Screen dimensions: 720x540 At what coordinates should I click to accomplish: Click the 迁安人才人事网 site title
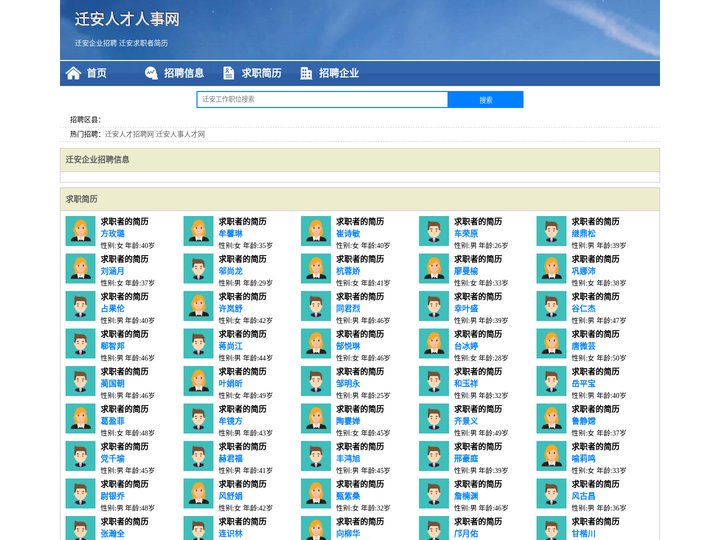[127, 19]
